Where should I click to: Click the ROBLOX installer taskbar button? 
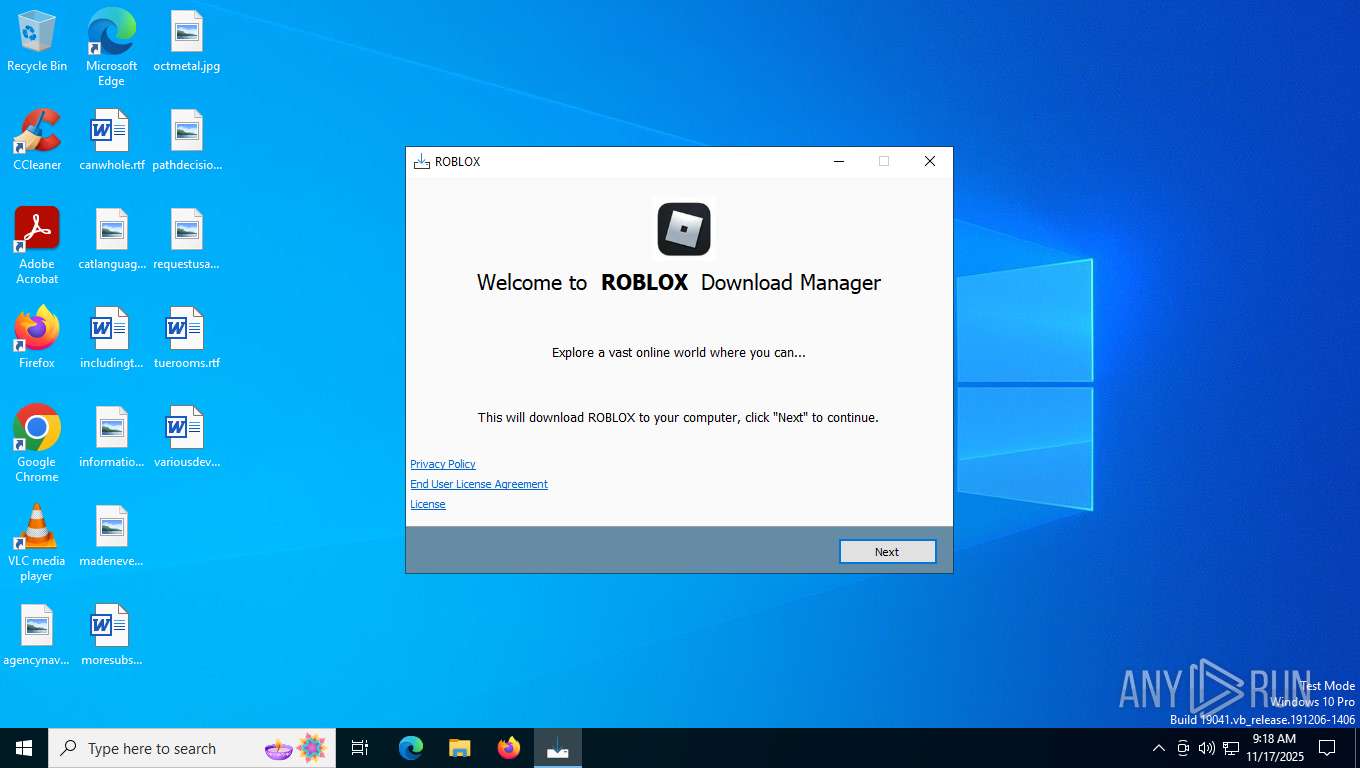[558, 748]
